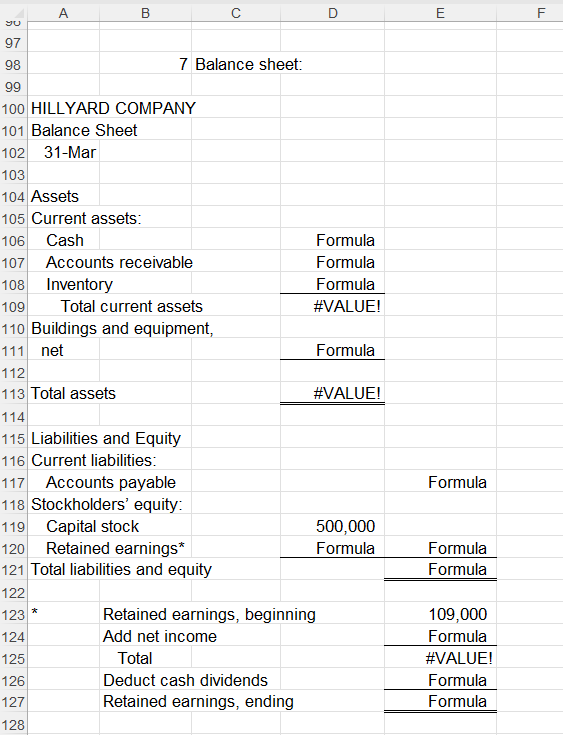
Task: Click the 'Assets' label cell
Action: (x=55, y=196)
